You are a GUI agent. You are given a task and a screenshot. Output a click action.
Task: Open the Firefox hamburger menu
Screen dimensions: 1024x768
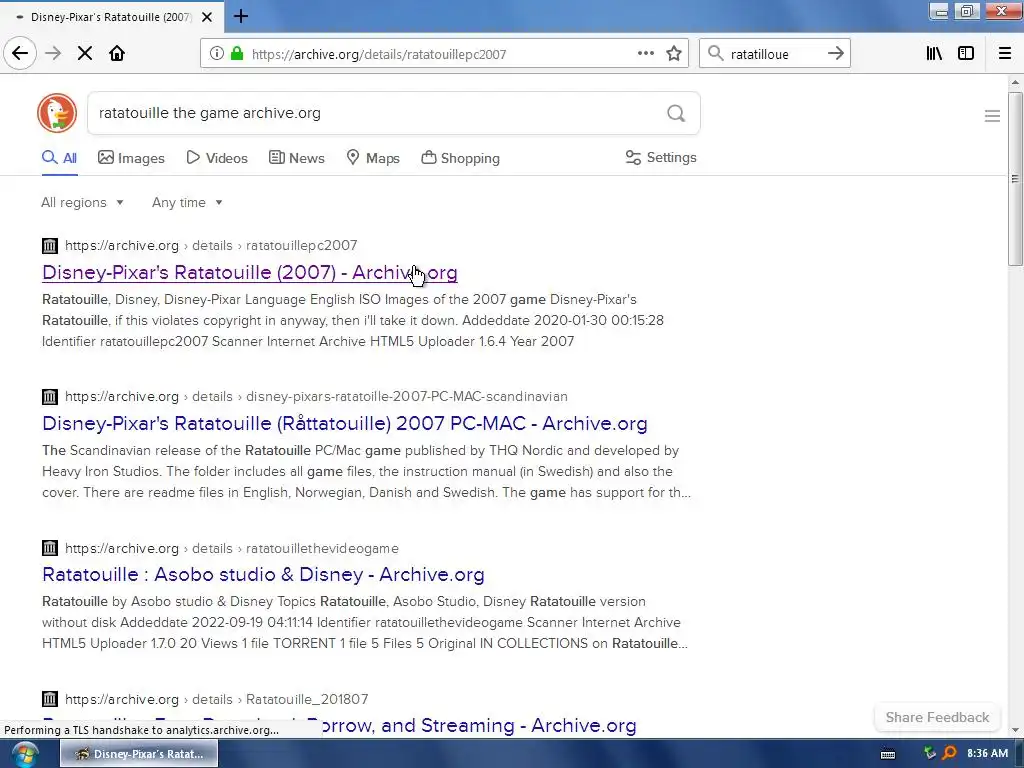[x=1004, y=54]
